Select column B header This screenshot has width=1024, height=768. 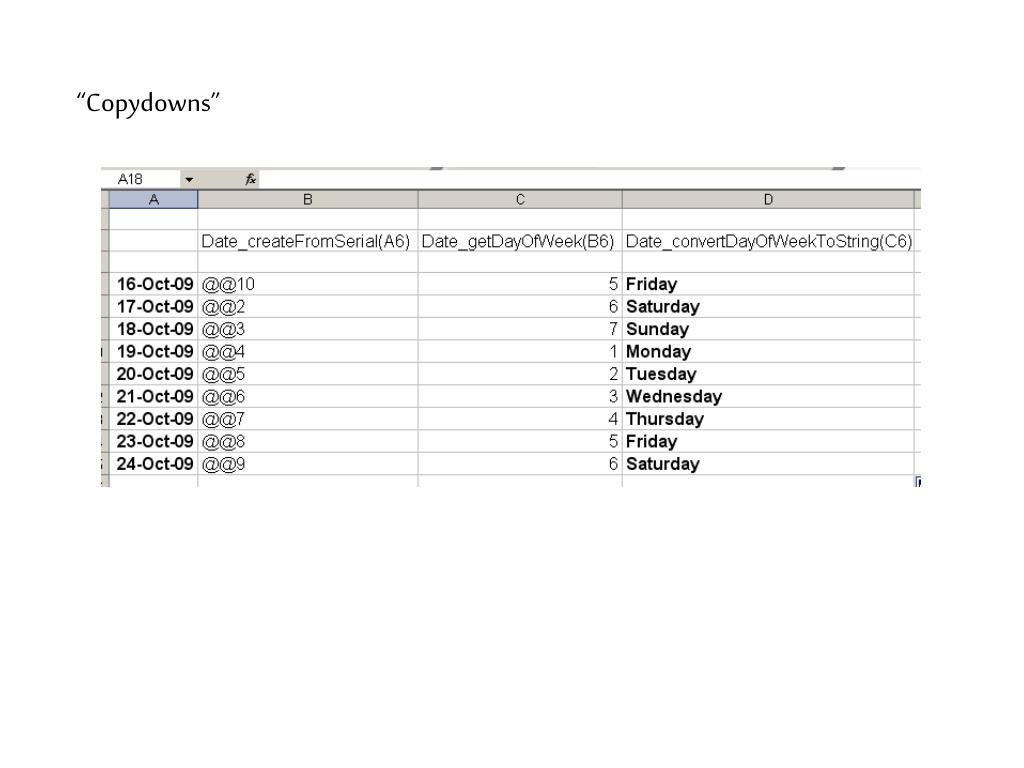coord(308,200)
